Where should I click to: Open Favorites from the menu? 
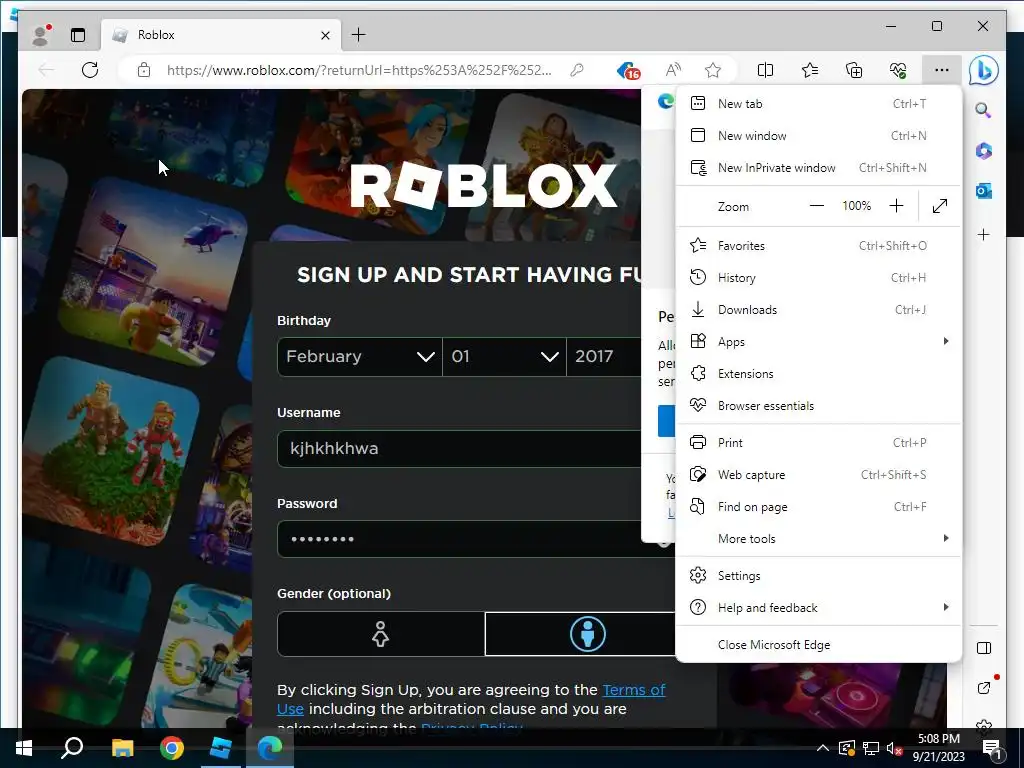pos(818,246)
